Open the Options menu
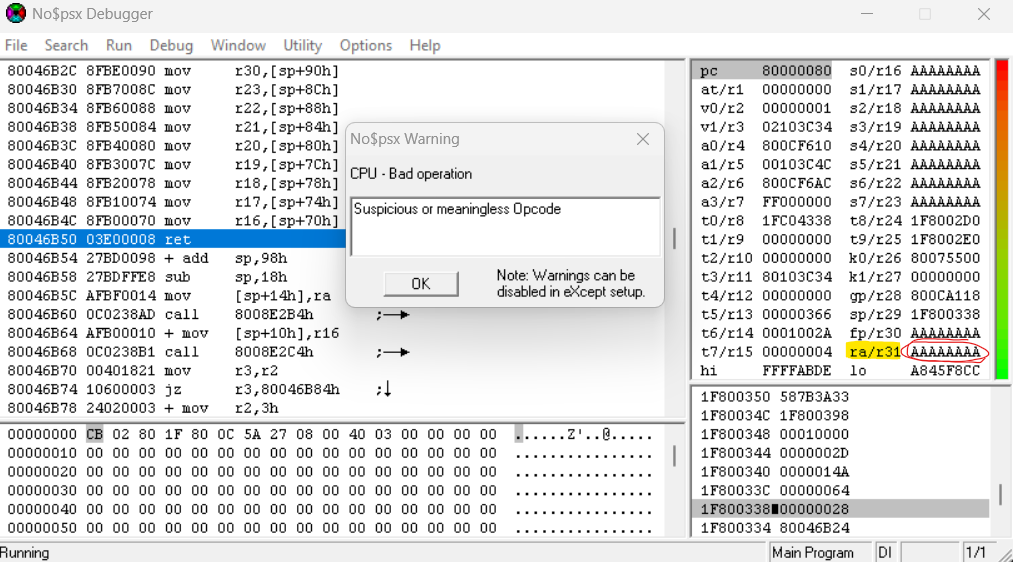Viewport: 1013px width, 562px height. coord(365,45)
